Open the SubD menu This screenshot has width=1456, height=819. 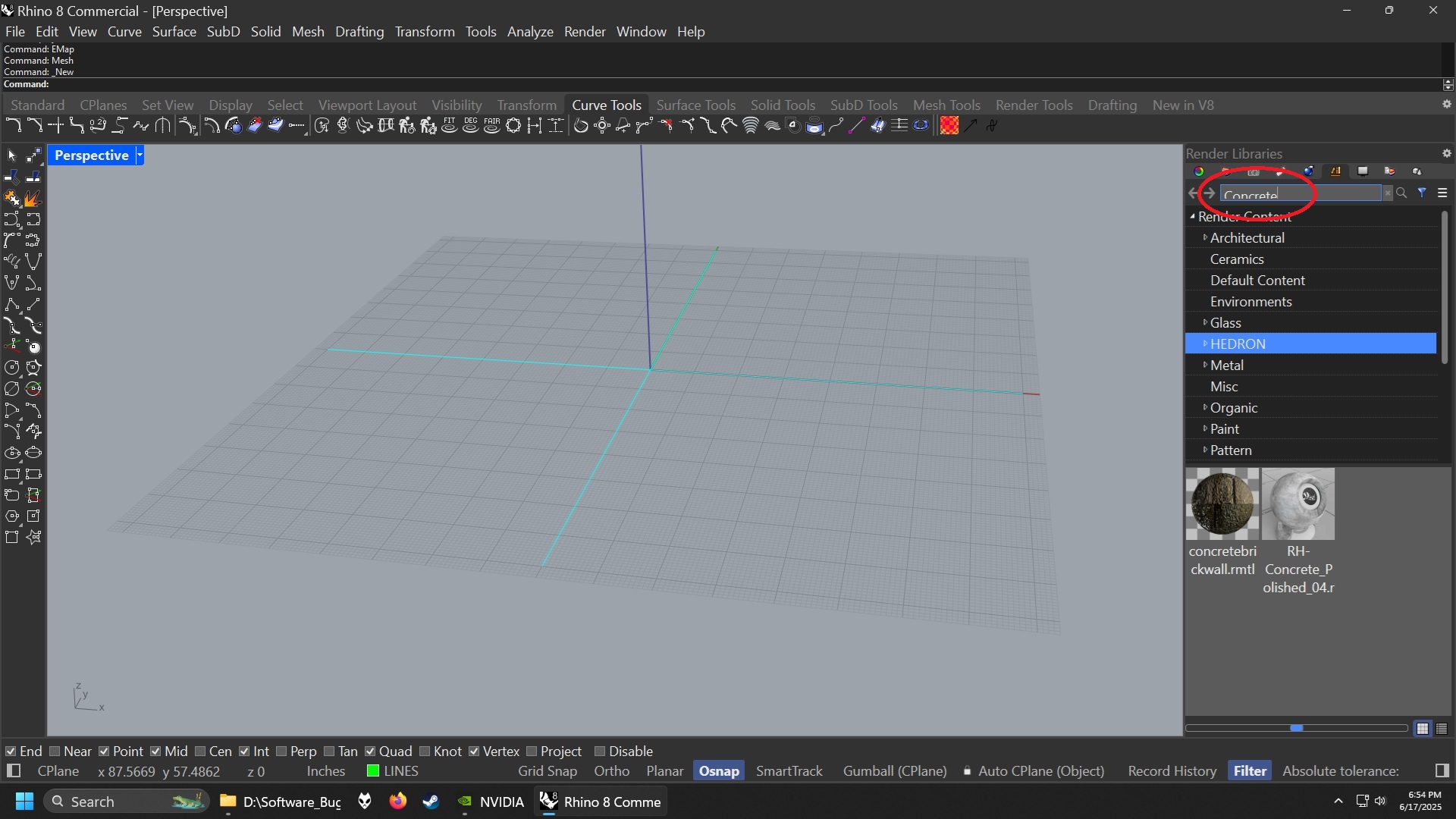pos(223,32)
